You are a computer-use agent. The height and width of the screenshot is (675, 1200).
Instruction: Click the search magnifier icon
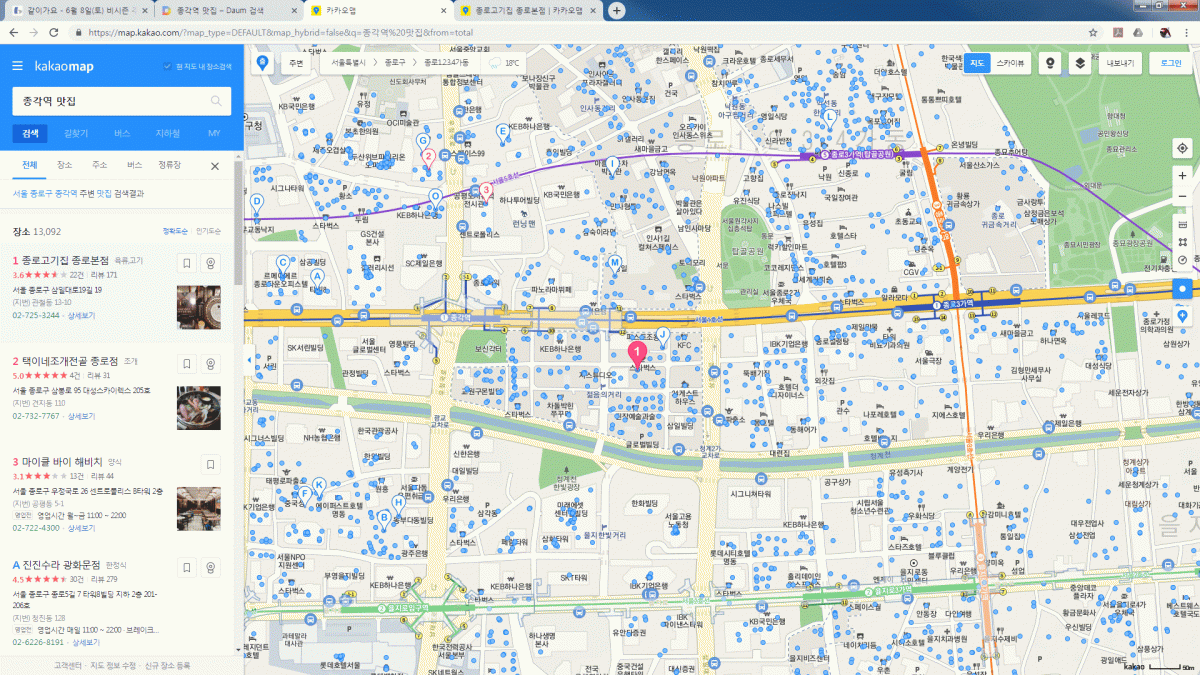point(216,101)
